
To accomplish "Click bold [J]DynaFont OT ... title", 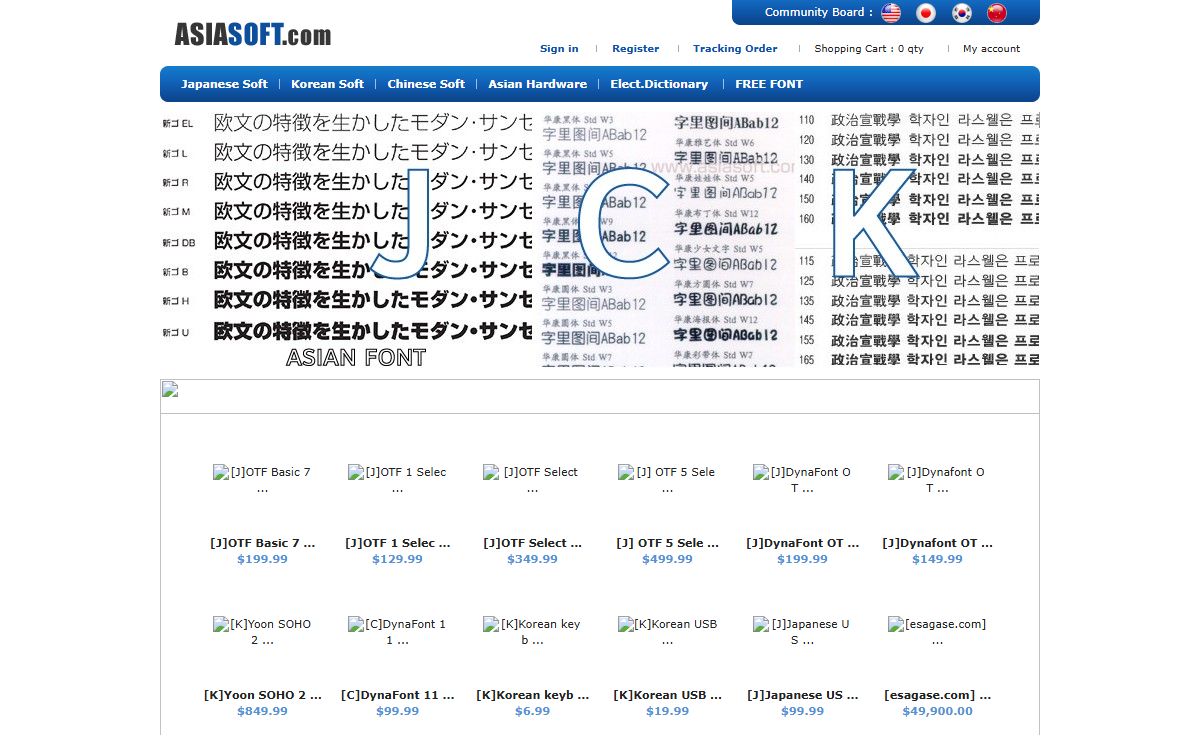I will click(x=802, y=543).
